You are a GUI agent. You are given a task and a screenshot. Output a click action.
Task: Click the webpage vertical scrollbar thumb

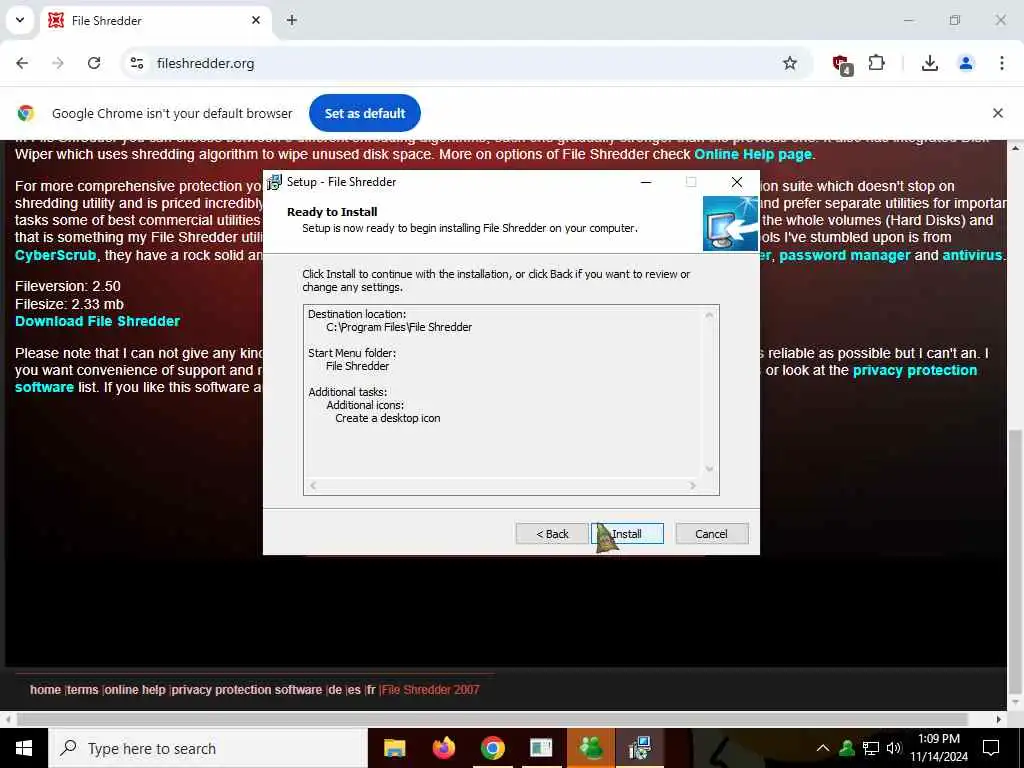point(1015,562)
